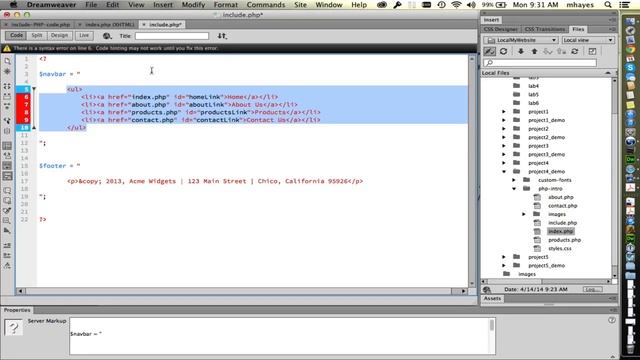The height and width of the screenshot is (360, 640).
Task: Click the Balance Braces icon
Action: click(x=7, y=131)
